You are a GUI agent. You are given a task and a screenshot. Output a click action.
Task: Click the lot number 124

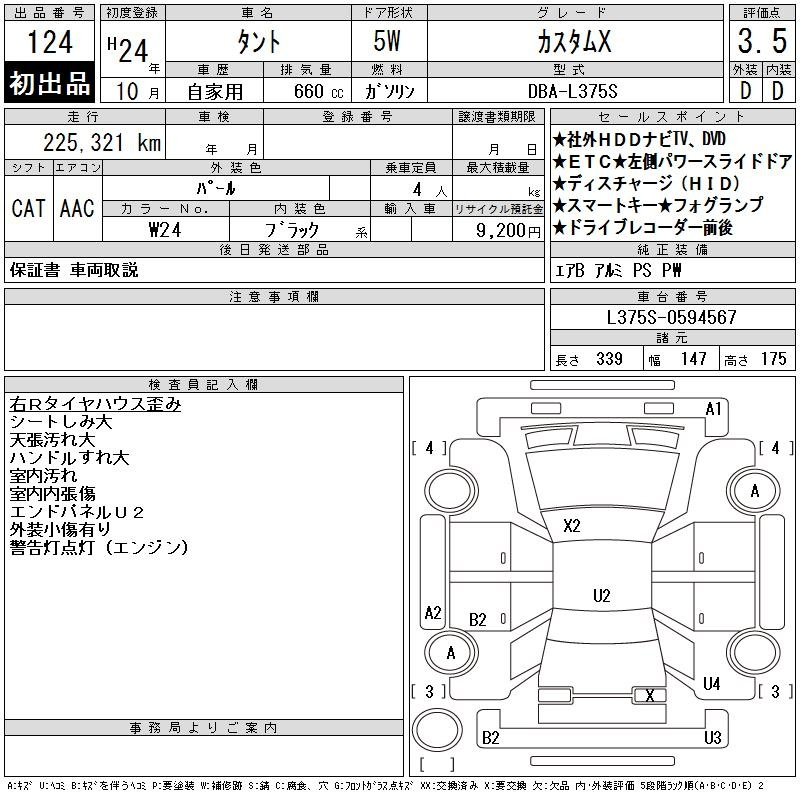50,43
